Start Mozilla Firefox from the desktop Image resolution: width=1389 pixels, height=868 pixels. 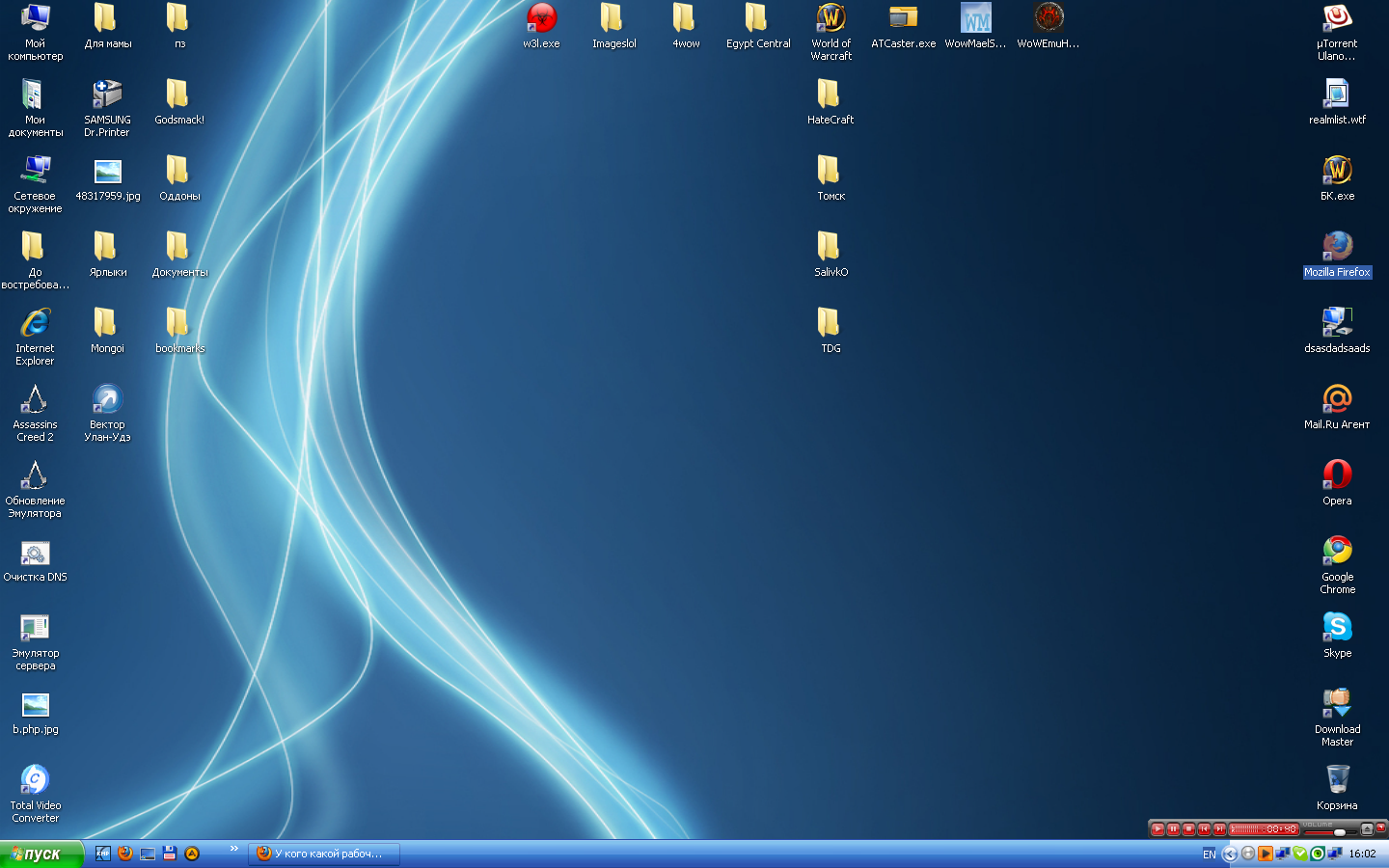(1337, 246)
